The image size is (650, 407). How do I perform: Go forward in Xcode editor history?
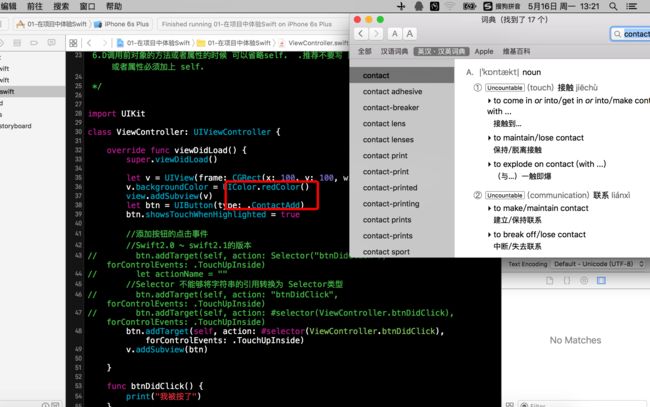pyautogui.click(x=104, y=43)
